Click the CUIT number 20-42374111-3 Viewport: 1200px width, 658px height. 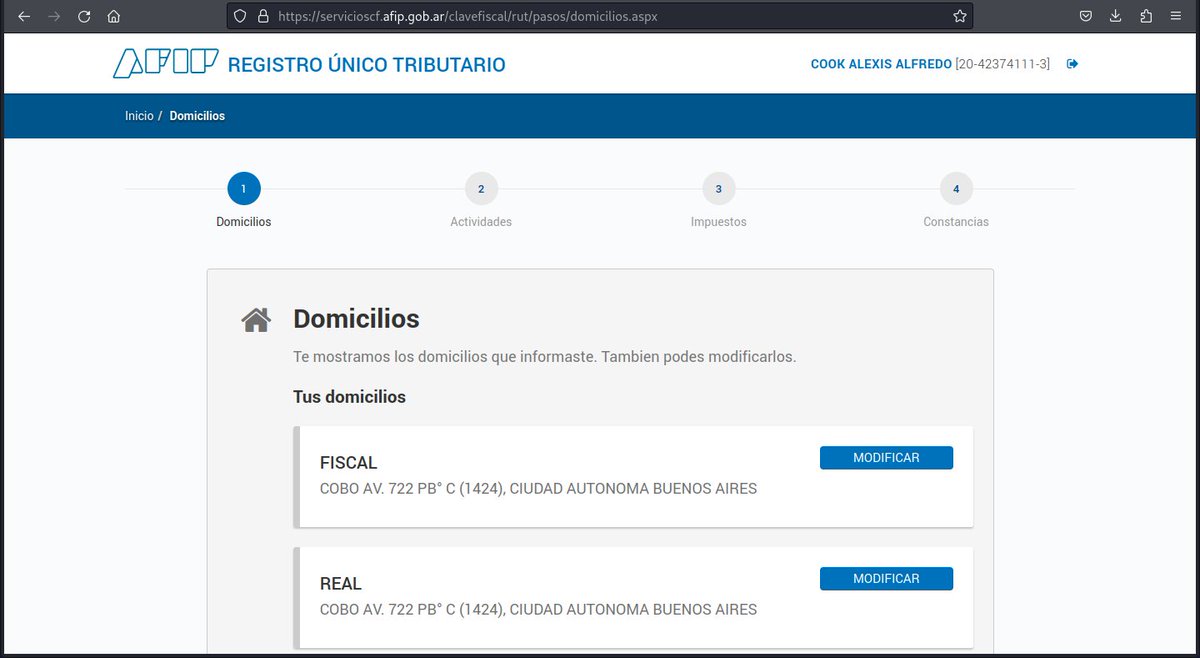(1003, 64)
